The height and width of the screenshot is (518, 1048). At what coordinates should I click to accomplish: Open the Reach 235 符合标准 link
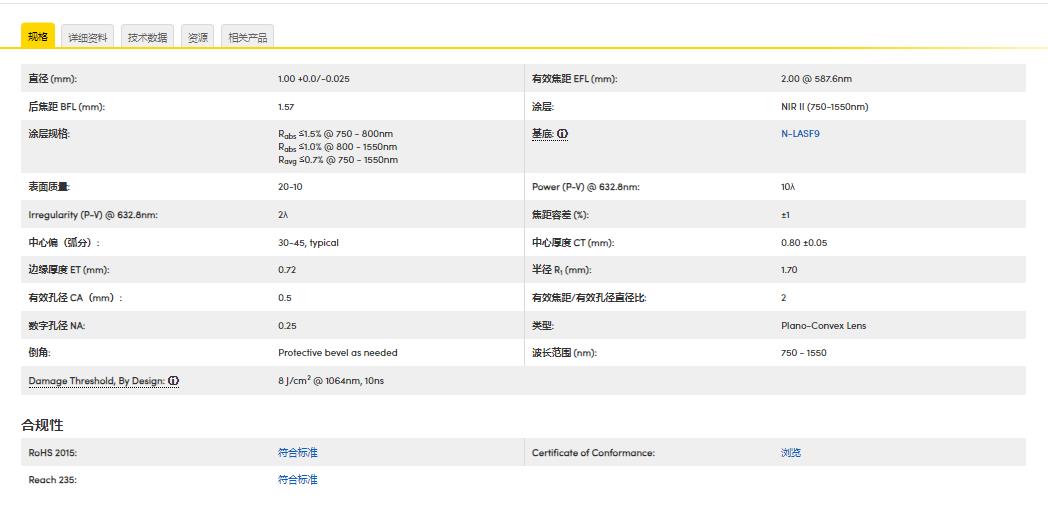click(x=298, y=480)
